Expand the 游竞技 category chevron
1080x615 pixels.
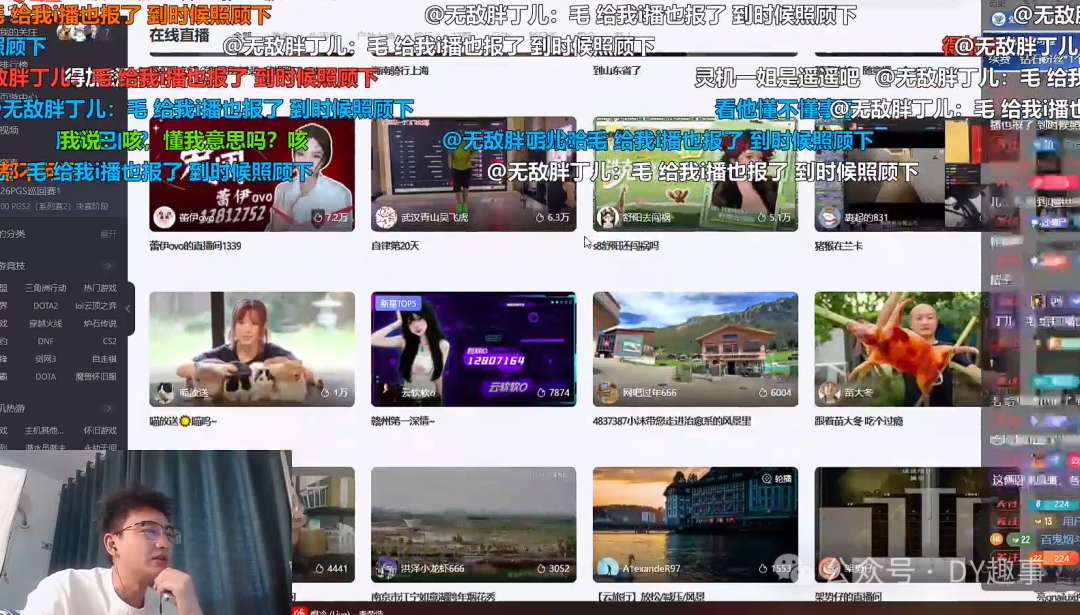[109, 266]
